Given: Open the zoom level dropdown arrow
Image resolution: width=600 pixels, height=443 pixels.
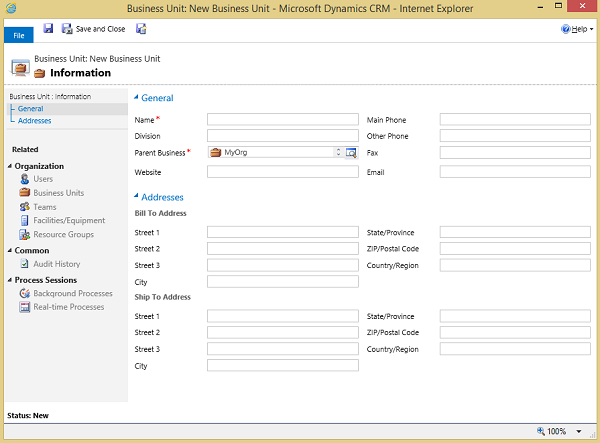Looking at the screenshot, I should click(579, 431).
